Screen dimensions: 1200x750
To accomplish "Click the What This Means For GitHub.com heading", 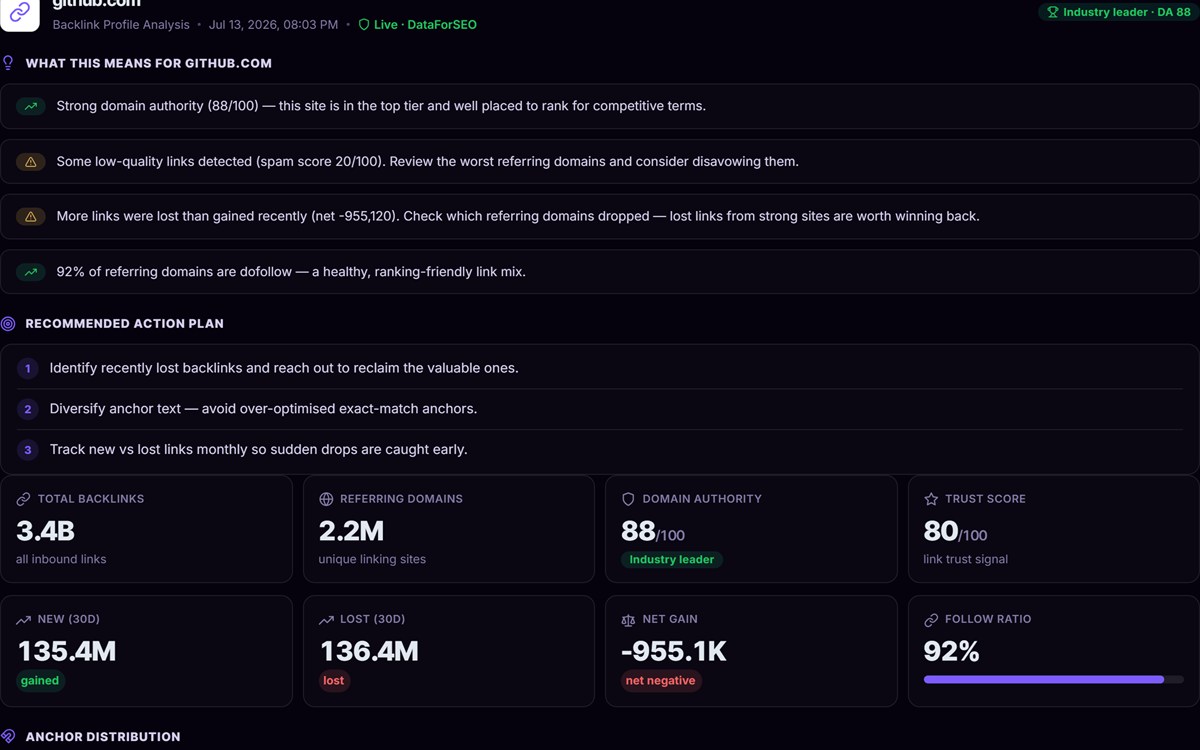I will [148, 63].
